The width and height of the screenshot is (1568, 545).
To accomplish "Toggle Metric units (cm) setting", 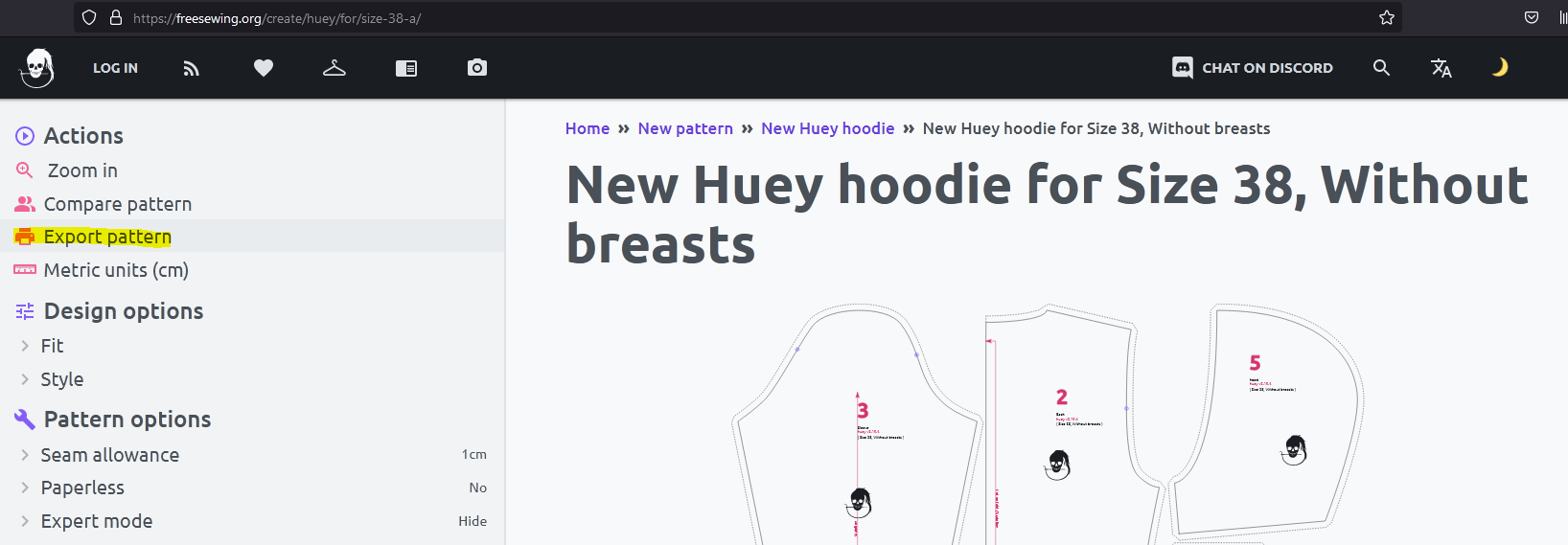I will (252, 270).
